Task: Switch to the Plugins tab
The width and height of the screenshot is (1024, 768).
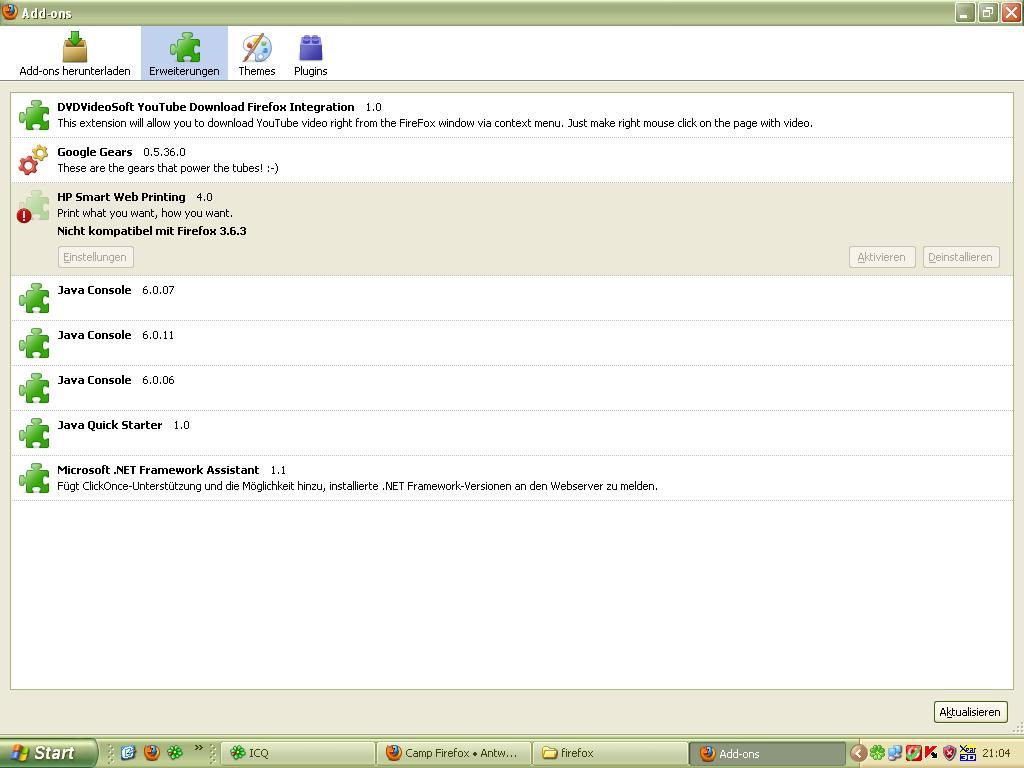Action: click(x=310, y=54)
